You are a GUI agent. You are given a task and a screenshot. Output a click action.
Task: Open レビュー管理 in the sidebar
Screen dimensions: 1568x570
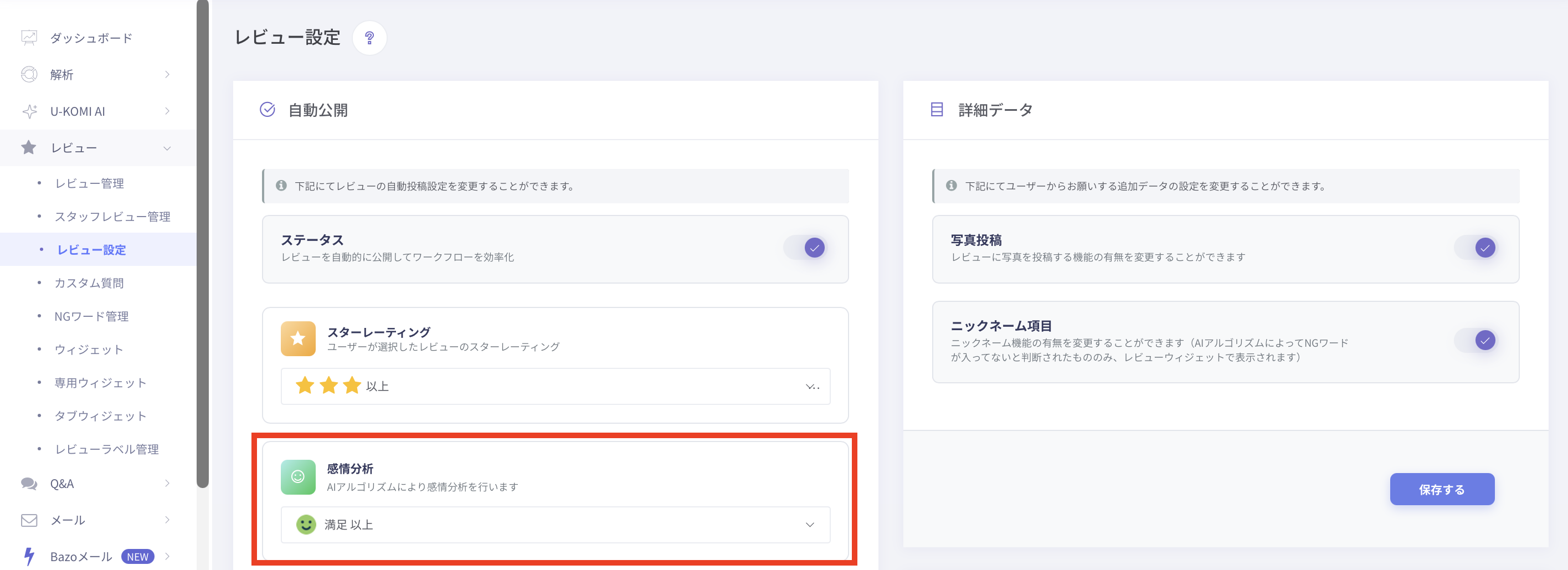point(90,183)
